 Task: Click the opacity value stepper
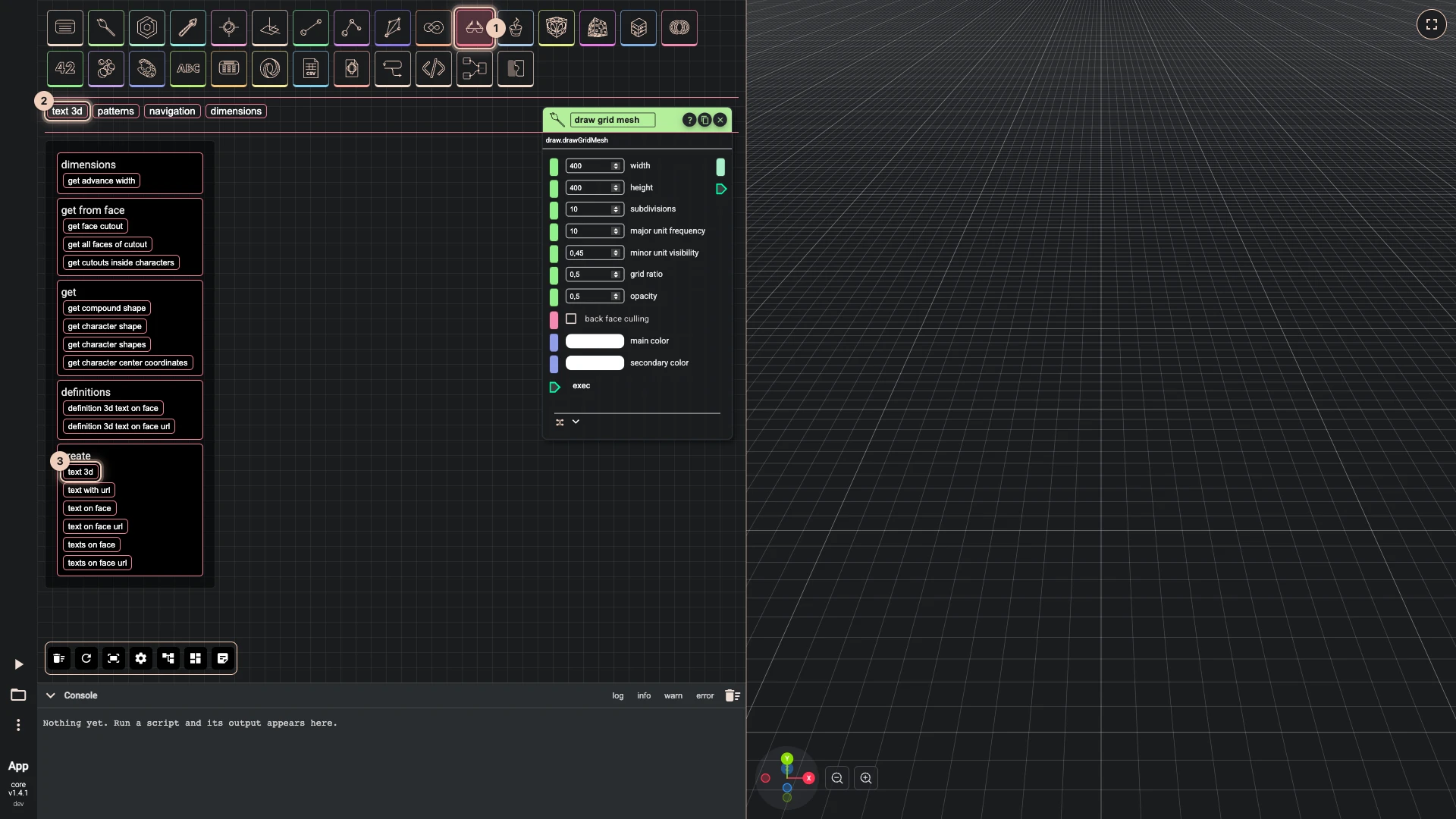click(x=616, y=297)
